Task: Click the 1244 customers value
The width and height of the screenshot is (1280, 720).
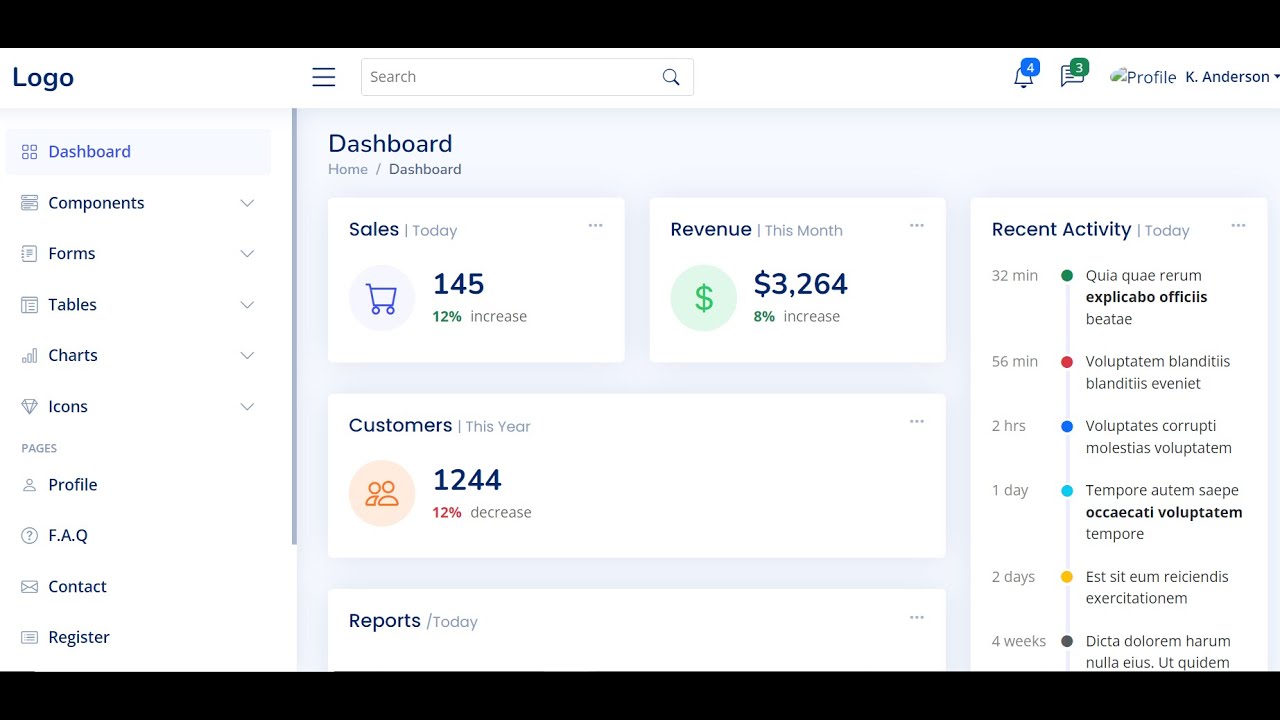Action: [x=467, y=480]
